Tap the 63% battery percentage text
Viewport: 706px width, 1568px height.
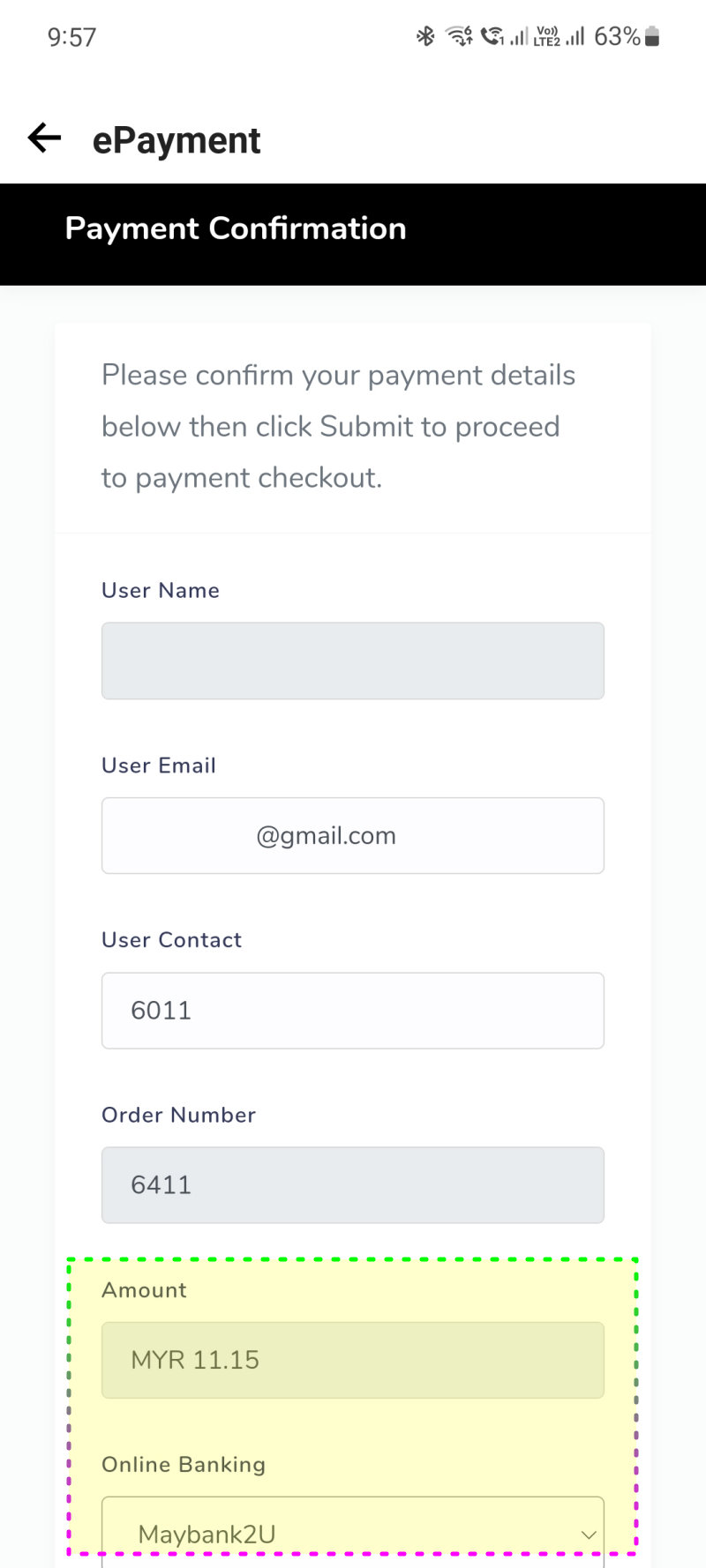[617, 36]
